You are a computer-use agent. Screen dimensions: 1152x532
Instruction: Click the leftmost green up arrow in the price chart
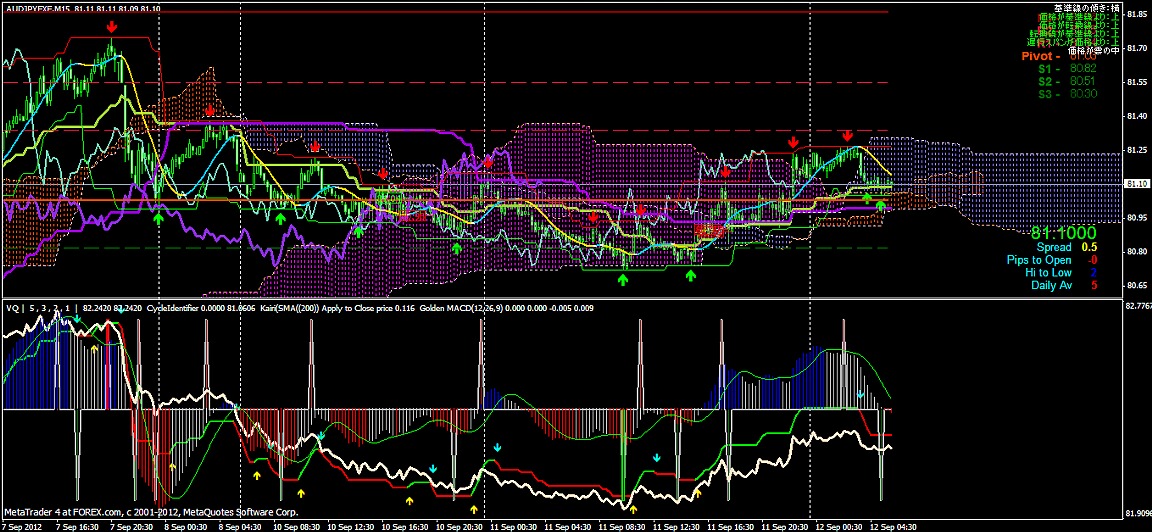click(158, 215)
